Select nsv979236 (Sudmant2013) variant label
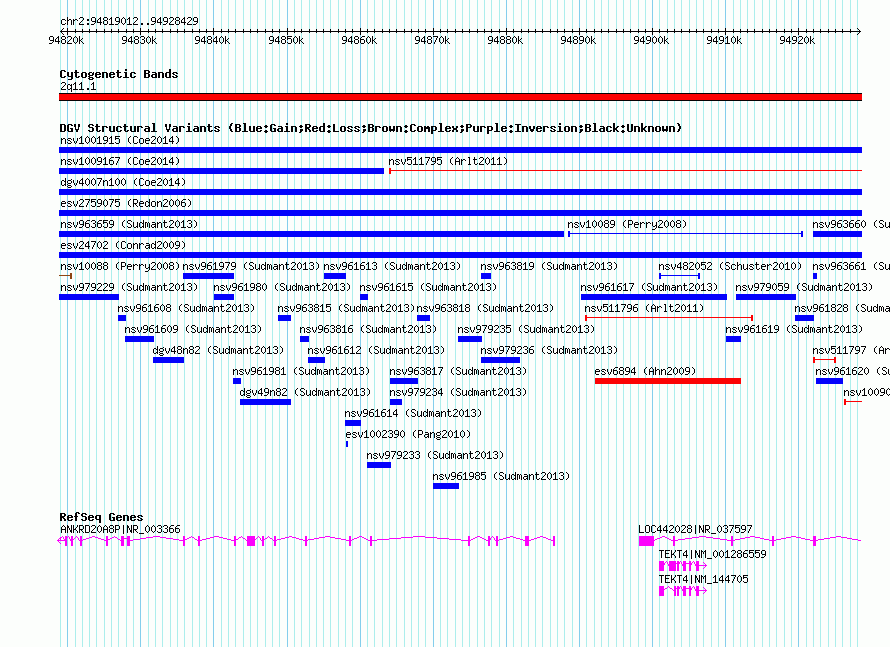 pyautogui.click(x=549, y=350)
